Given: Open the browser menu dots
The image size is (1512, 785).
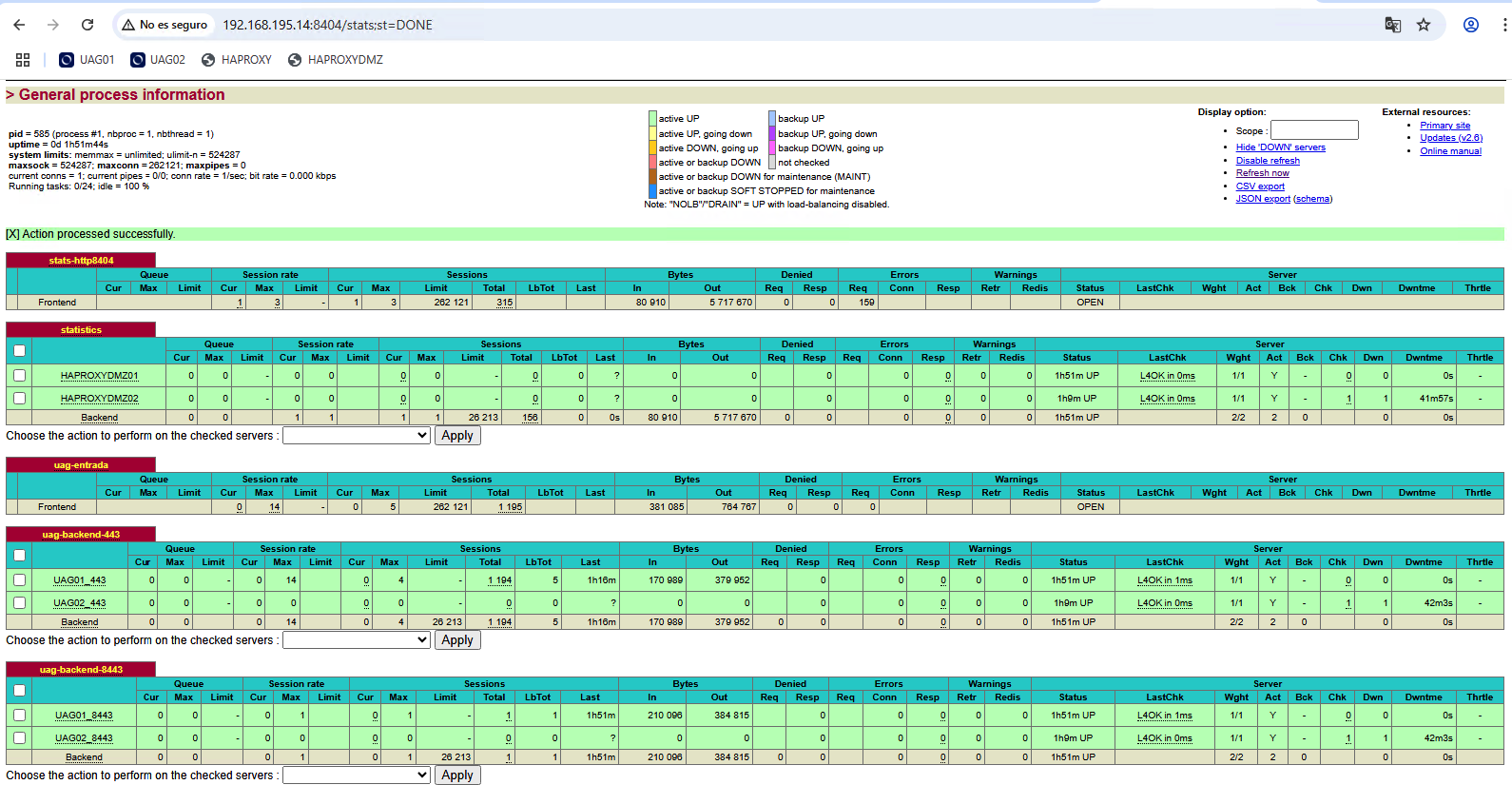Looking at the screenshot, I should pos(1504,25).
